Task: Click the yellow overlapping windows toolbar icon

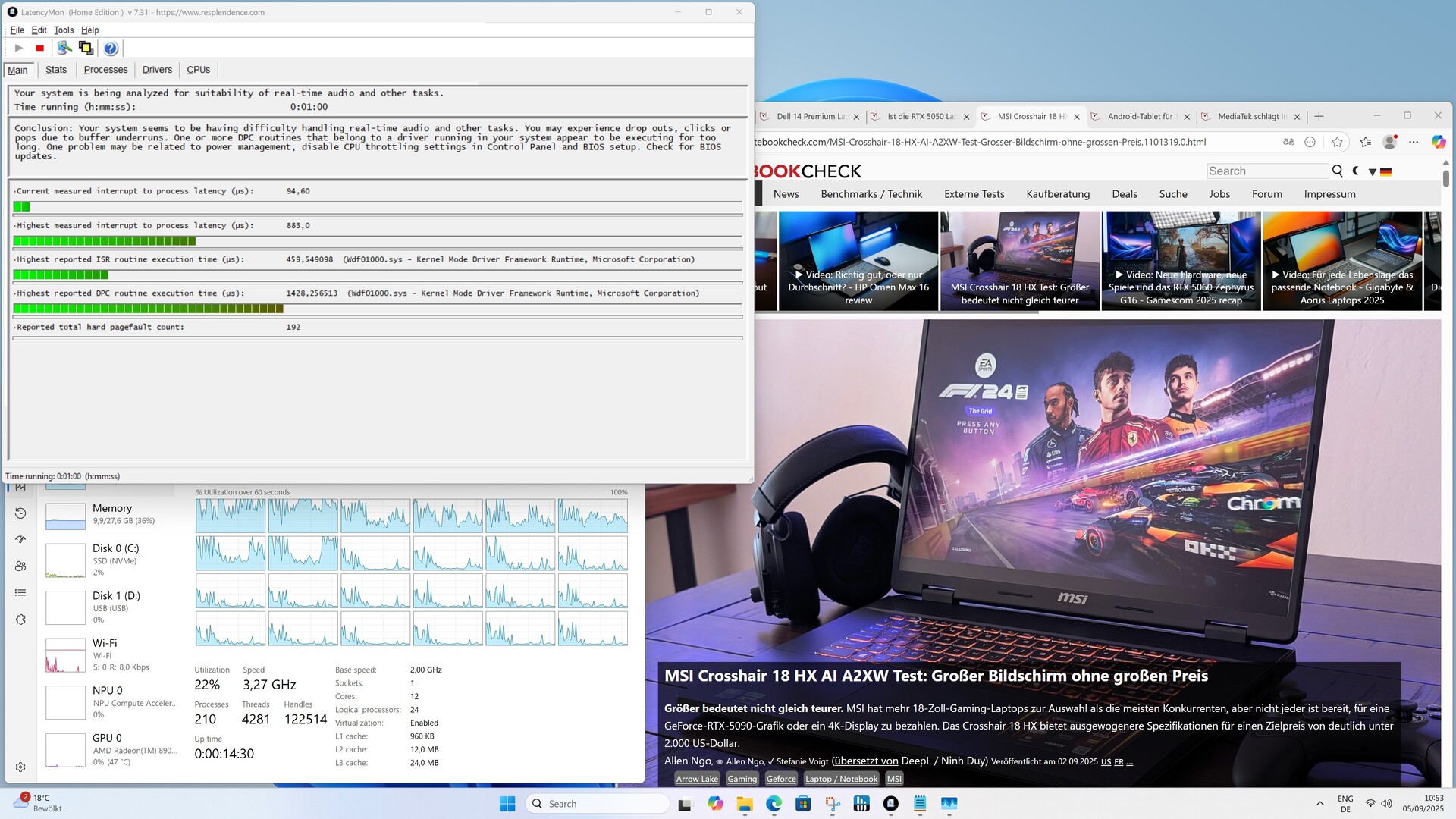Action: (x=86, y=49)
